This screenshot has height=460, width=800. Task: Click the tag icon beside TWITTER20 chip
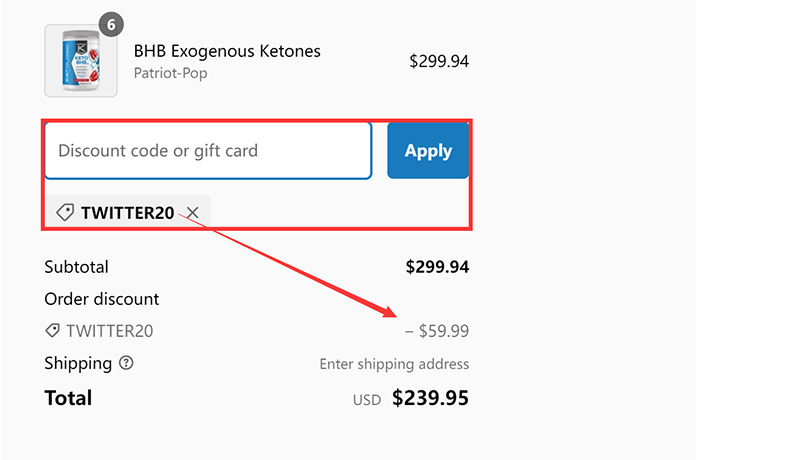(65, 213)
